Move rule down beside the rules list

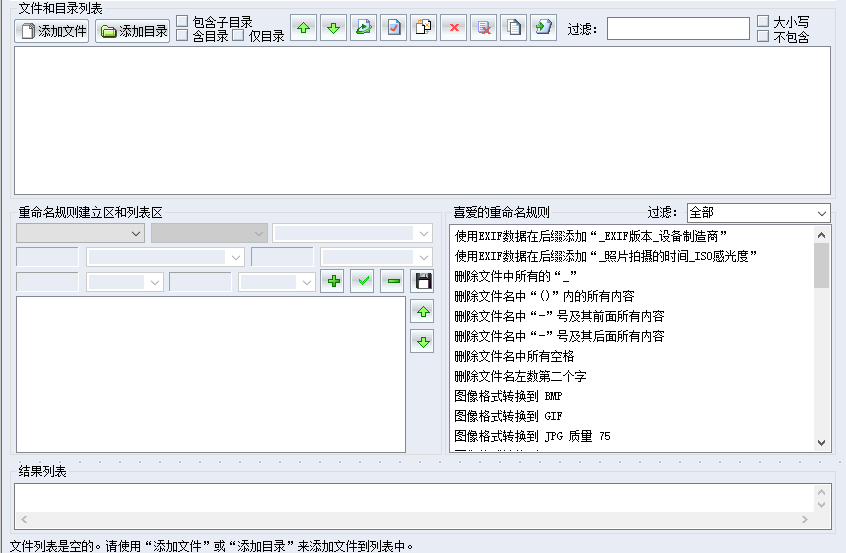(x=422, y=342)
